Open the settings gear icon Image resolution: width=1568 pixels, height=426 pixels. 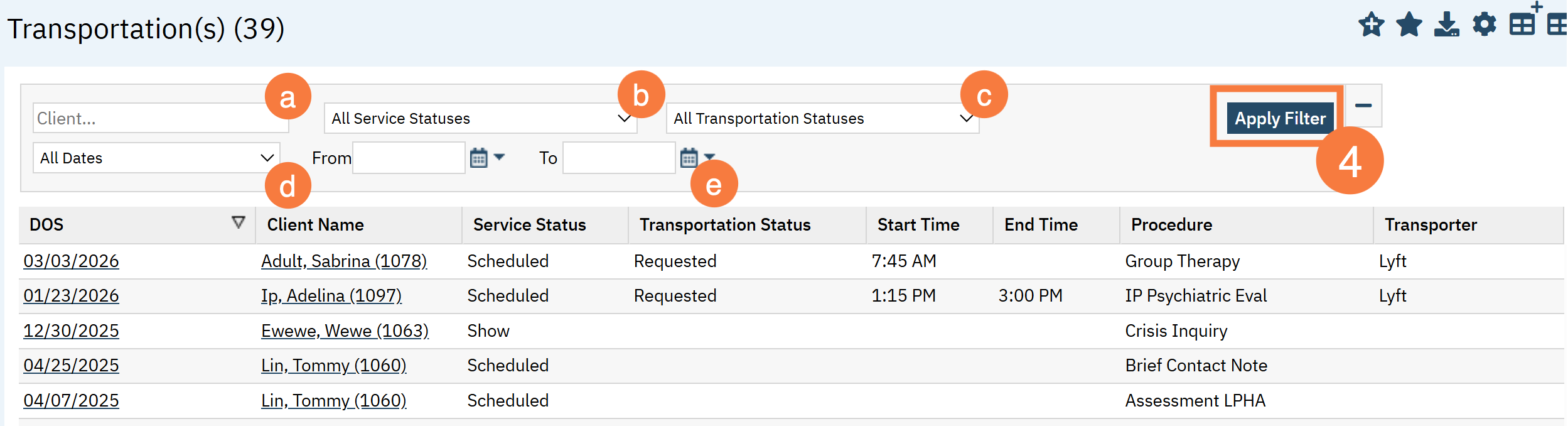coord(1484,25)
